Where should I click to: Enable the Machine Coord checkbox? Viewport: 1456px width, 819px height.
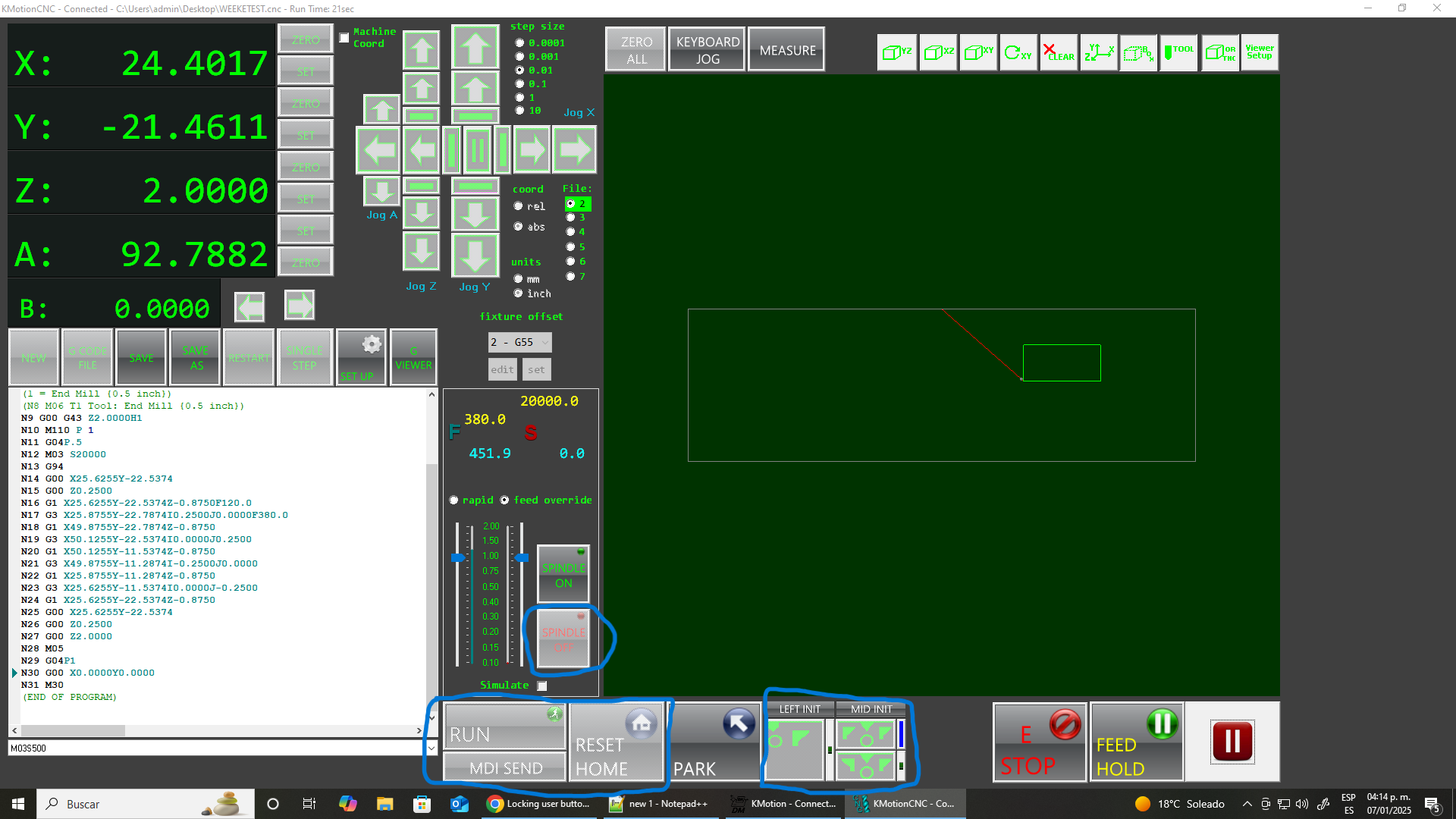click(344, 37)
